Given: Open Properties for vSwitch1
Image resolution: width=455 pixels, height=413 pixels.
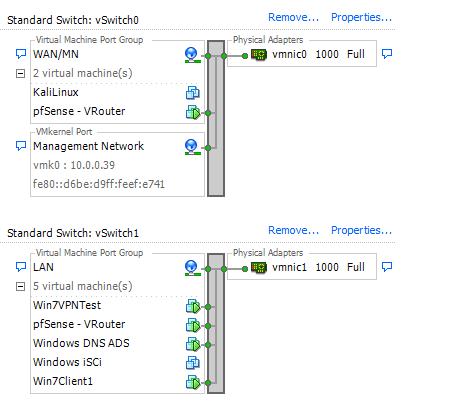Looking at the screenshot, I should pyautogui.click(x=361, y=230).
